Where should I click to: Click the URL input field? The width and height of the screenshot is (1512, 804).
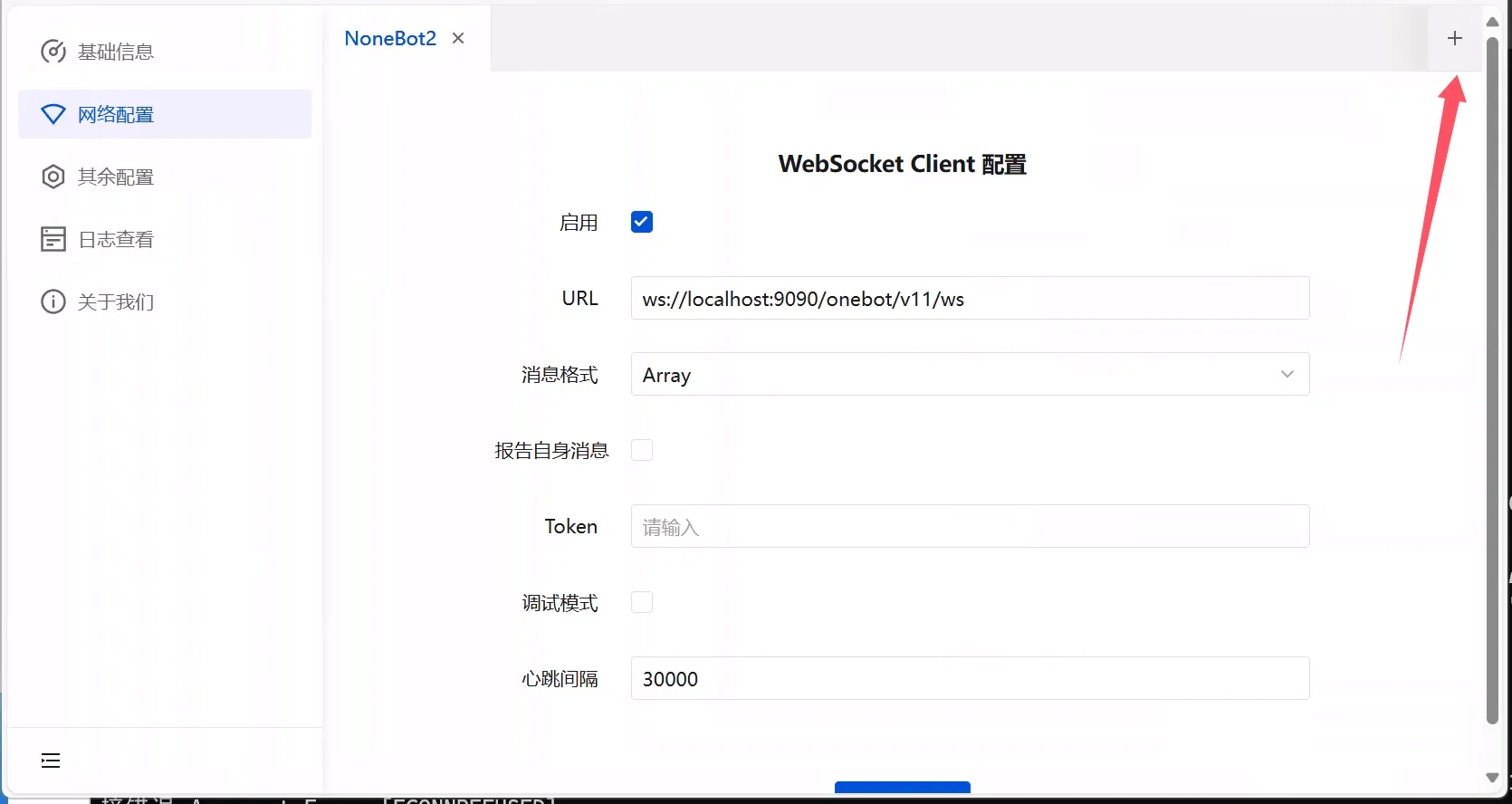click(x=970, y=298)
